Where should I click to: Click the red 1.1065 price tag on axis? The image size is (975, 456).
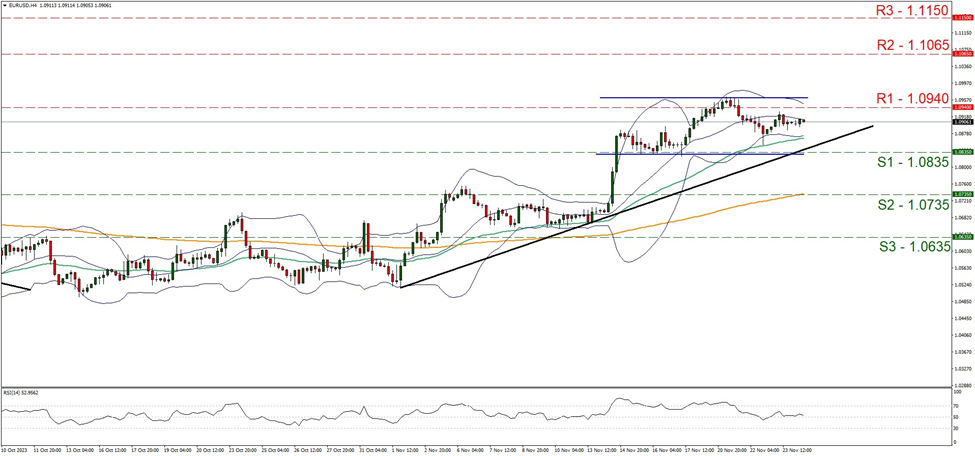tap(961, 54)
